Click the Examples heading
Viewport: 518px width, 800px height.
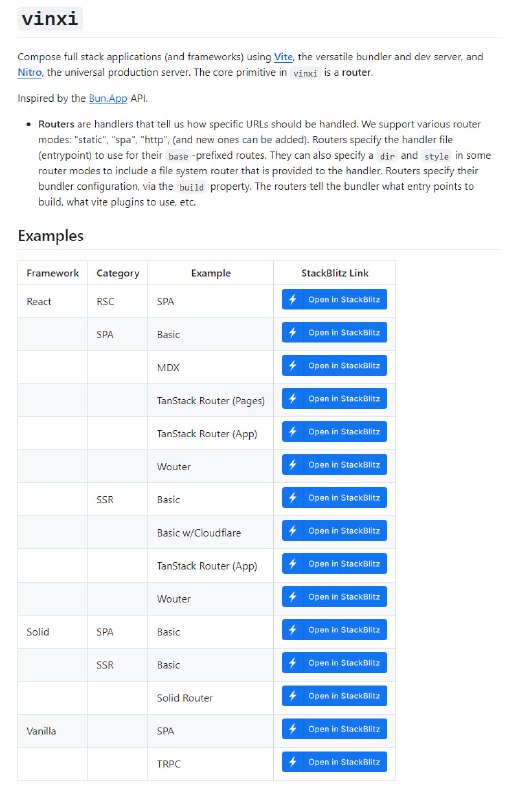pos(51,236)
